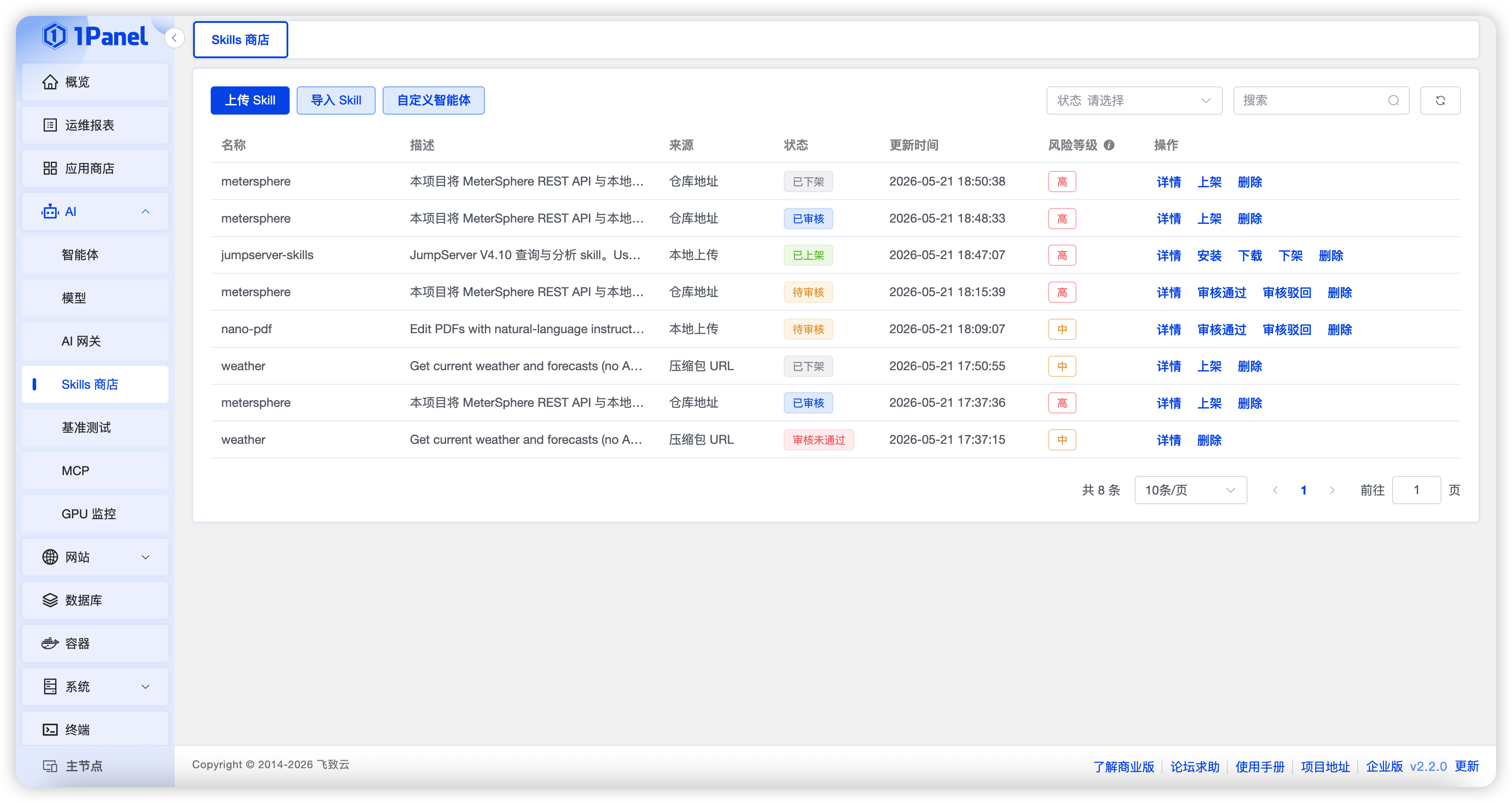Click the 已上架 status tag
The width and height of the screenshot is (1512, 803).
808,255
